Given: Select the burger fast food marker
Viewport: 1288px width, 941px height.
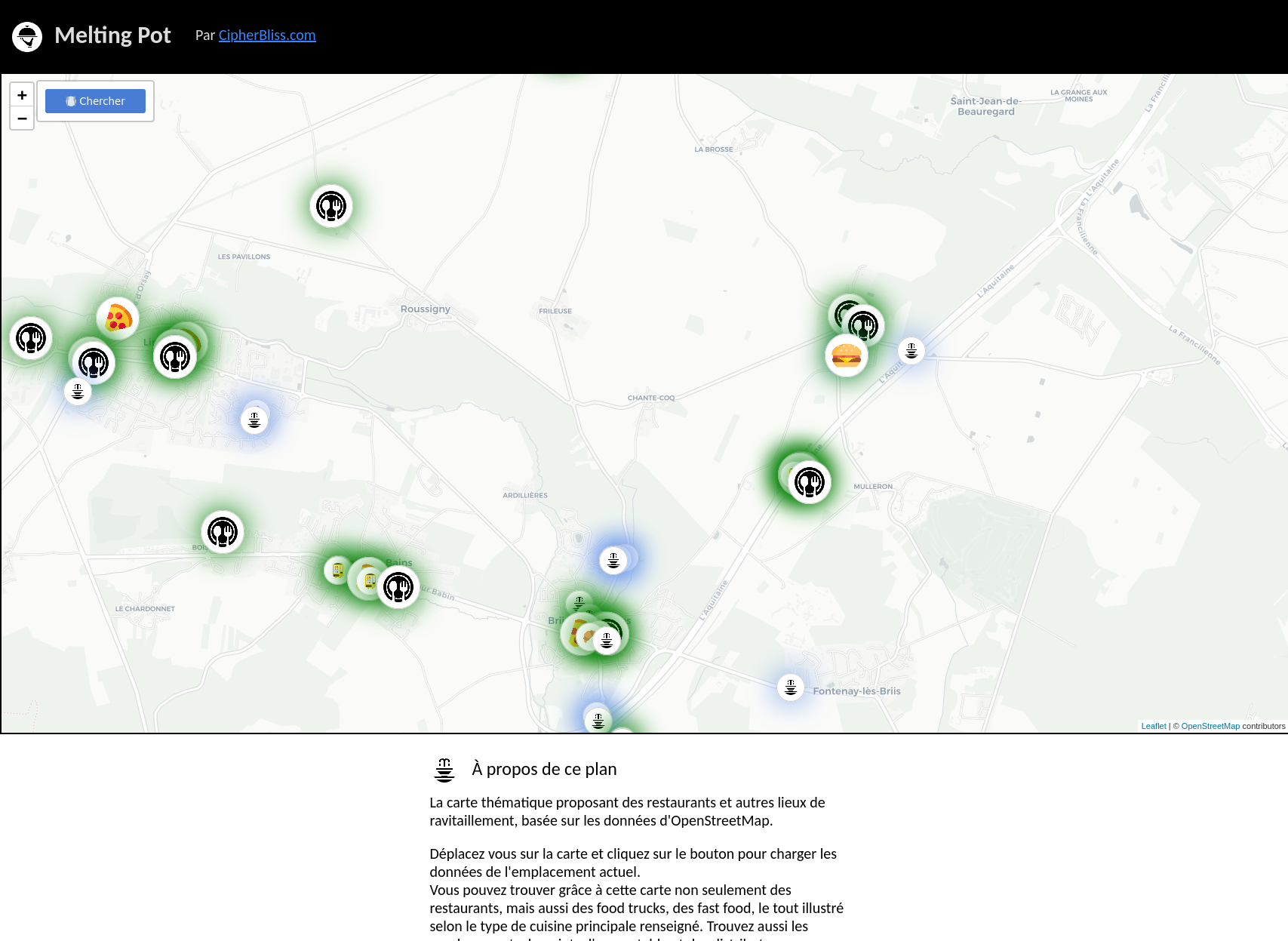Looking at the screenshot, I should [x=846, y=355].
